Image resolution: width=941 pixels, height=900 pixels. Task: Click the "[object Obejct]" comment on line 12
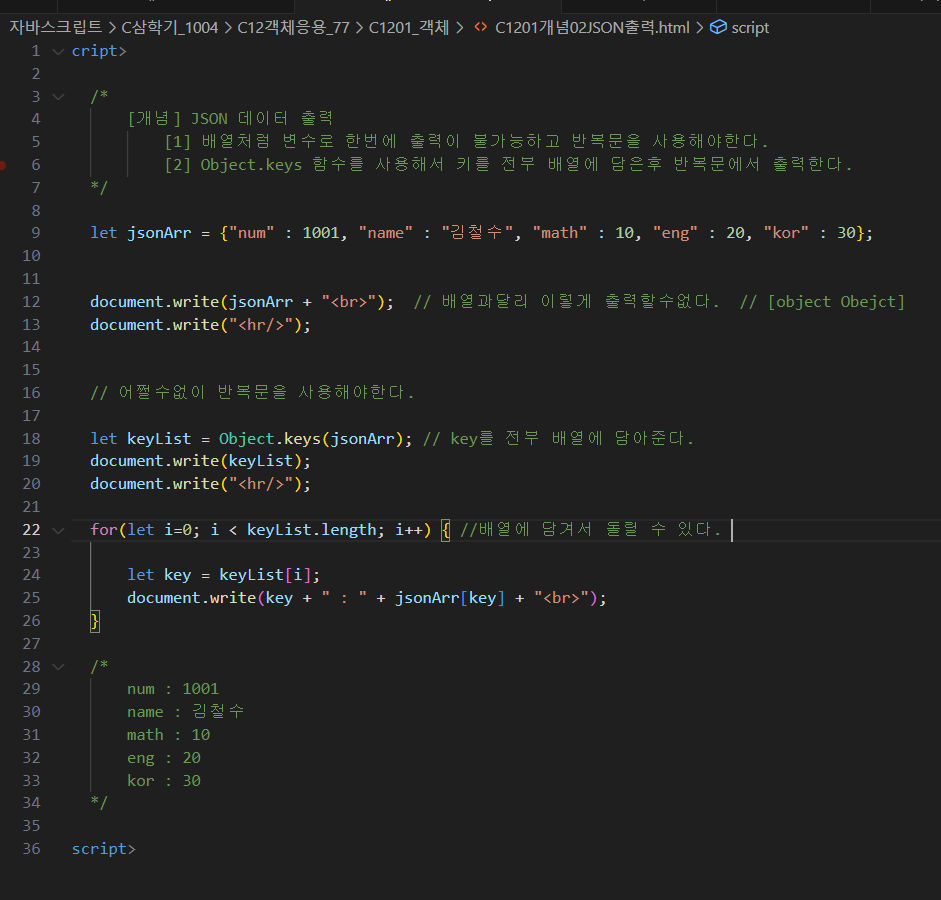coord(836,302)
